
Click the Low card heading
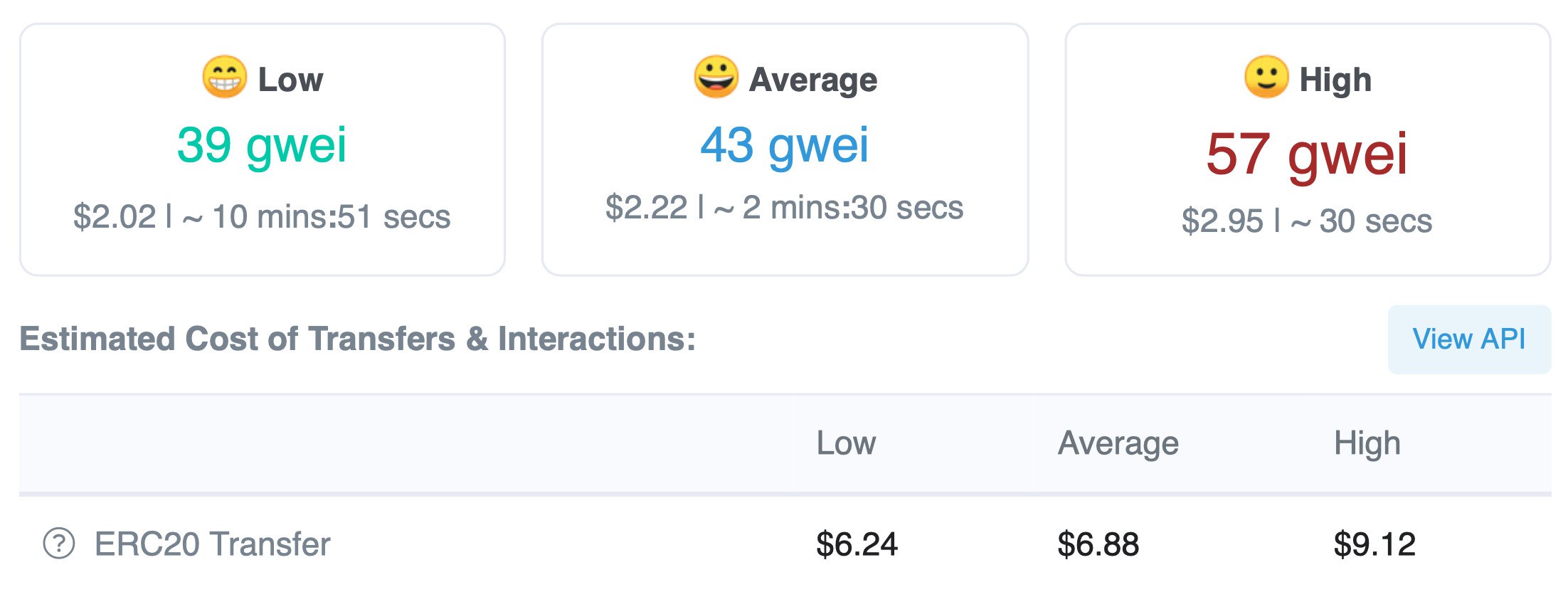[x=290, y=80]
